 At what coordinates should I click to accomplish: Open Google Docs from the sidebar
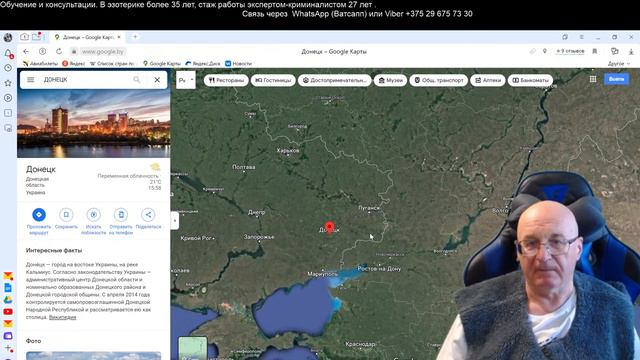pos(8,288)
